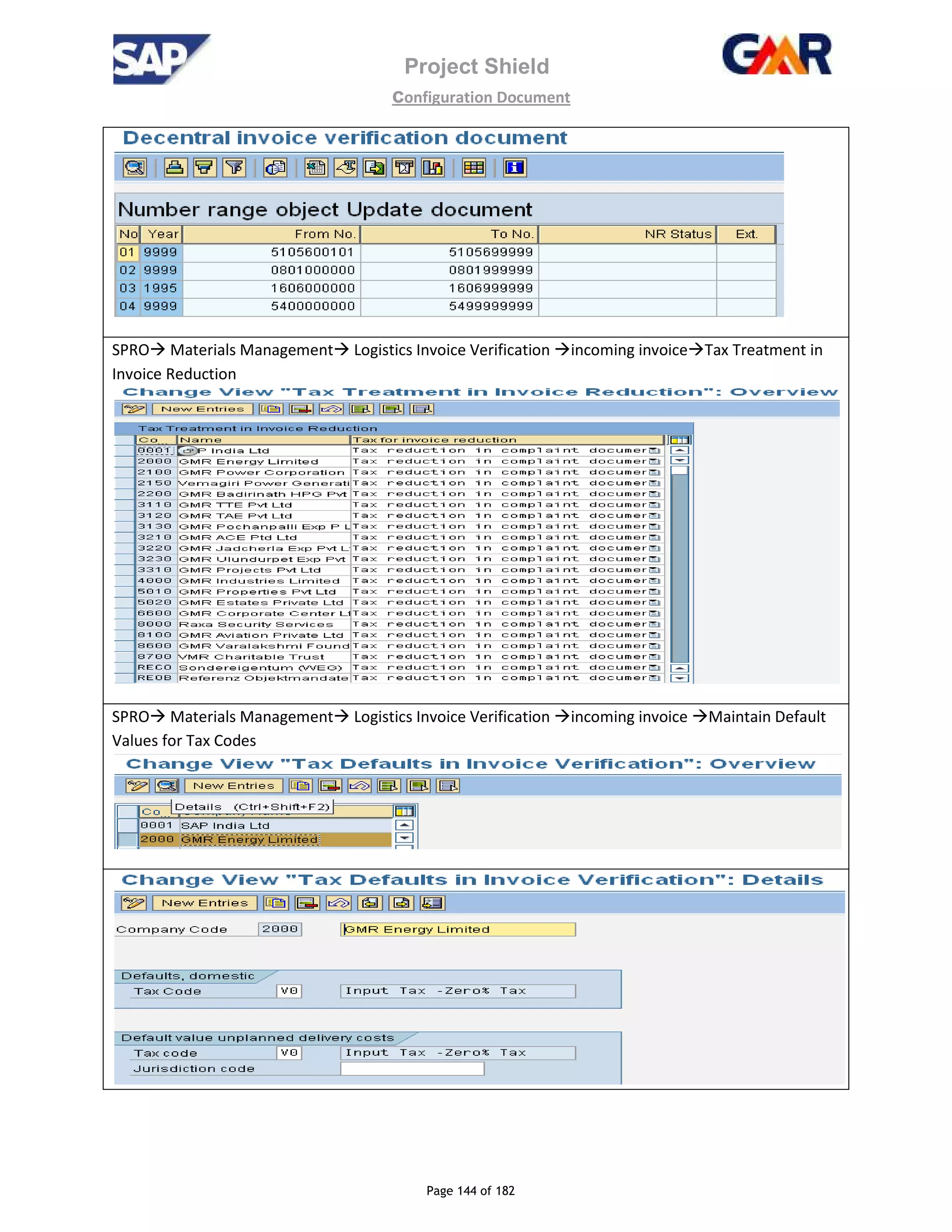Click Copy As icon in Tax Defaults Overview toolbar
Viewport: 952px width, 1232px height.
coord(301,786)
